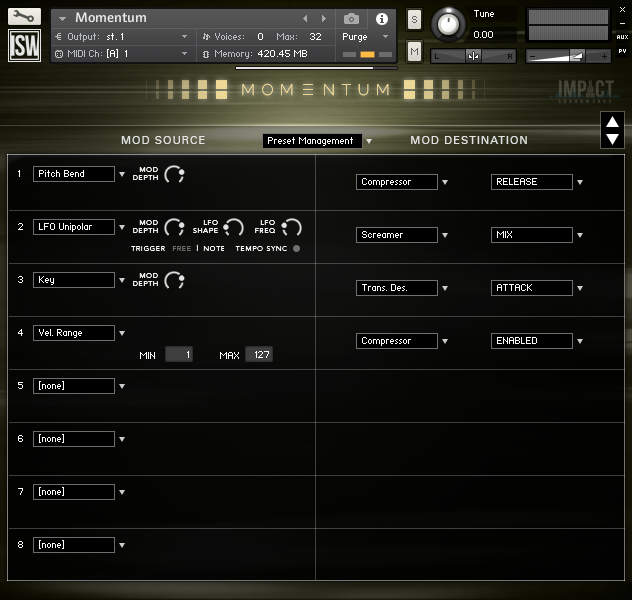Open the wrench instrument edit mode
632x600 pixels.
24,17
